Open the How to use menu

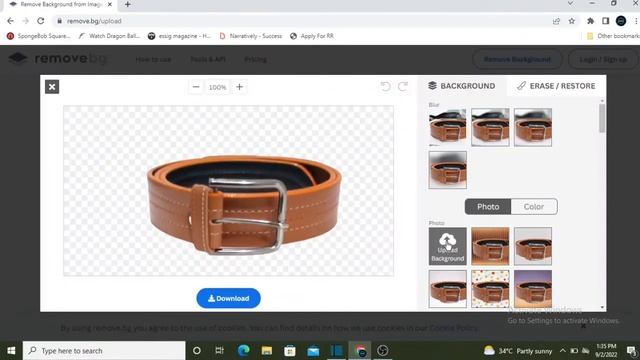(x=153, y=60)
